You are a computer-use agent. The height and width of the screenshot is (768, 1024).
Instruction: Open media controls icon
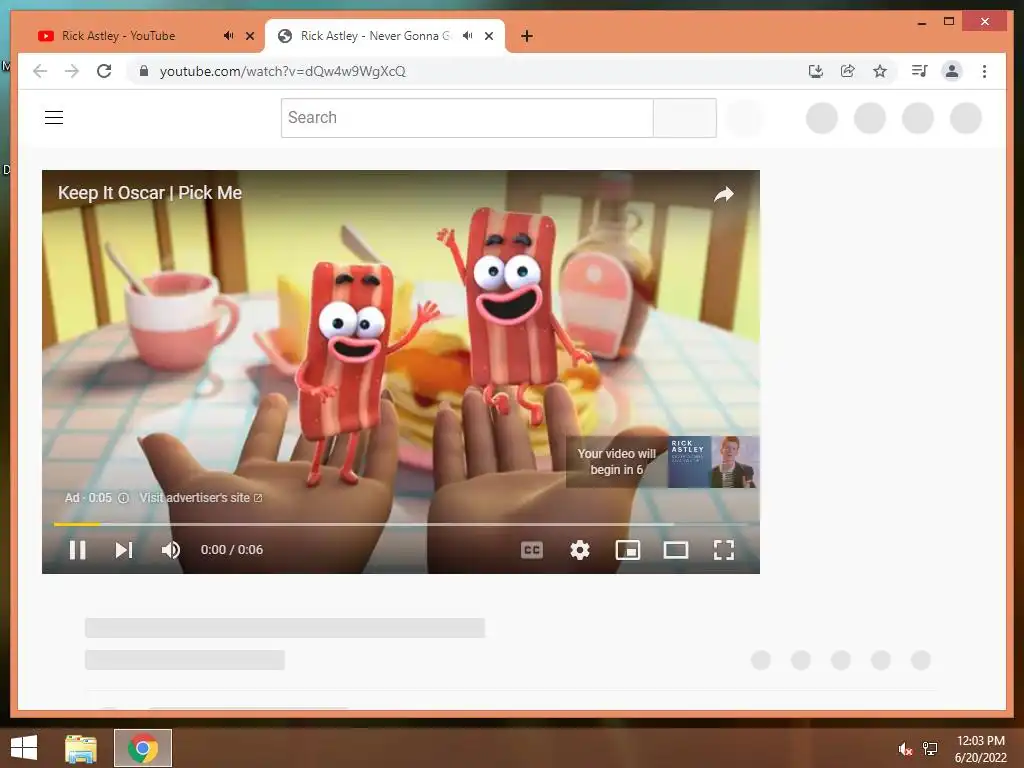coord(920,71)
